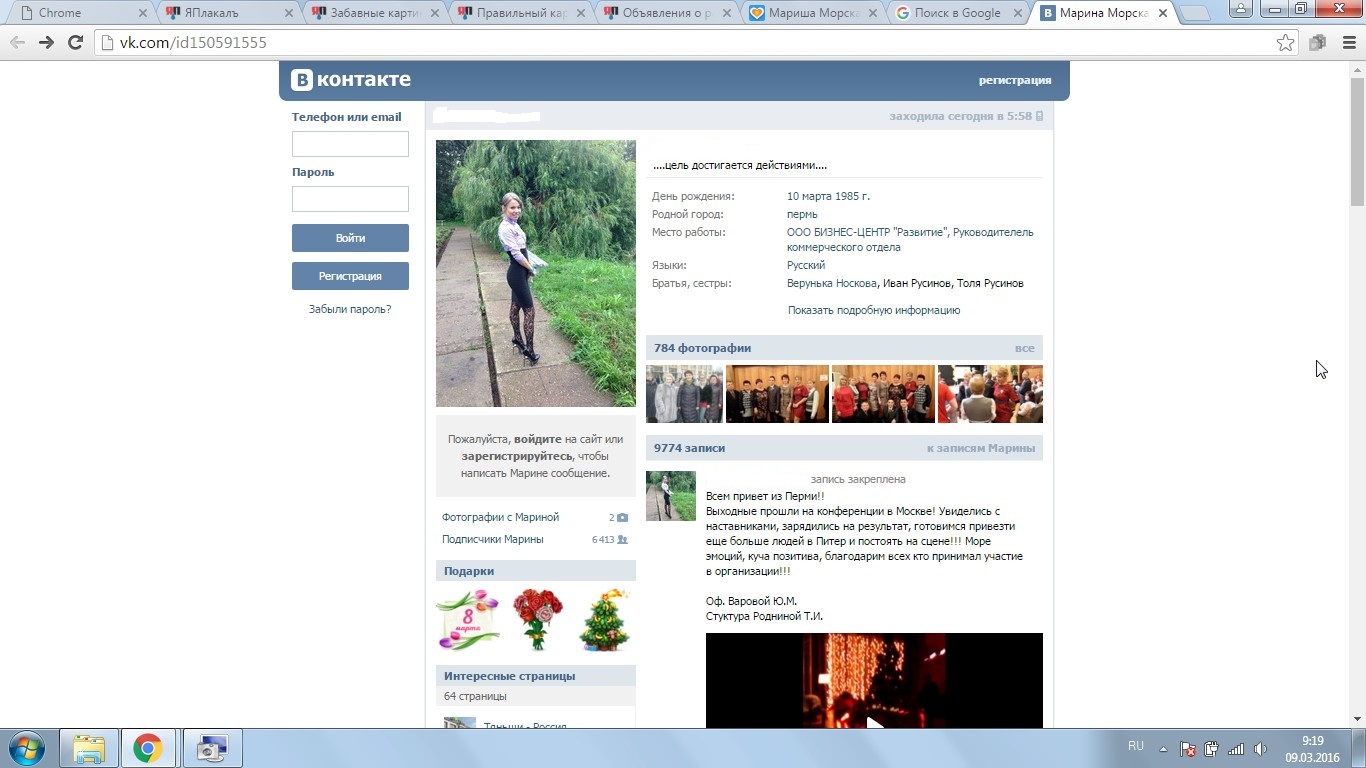Bookmark this page with the star icon
1366x768 pixels.
pos(1286,43)
